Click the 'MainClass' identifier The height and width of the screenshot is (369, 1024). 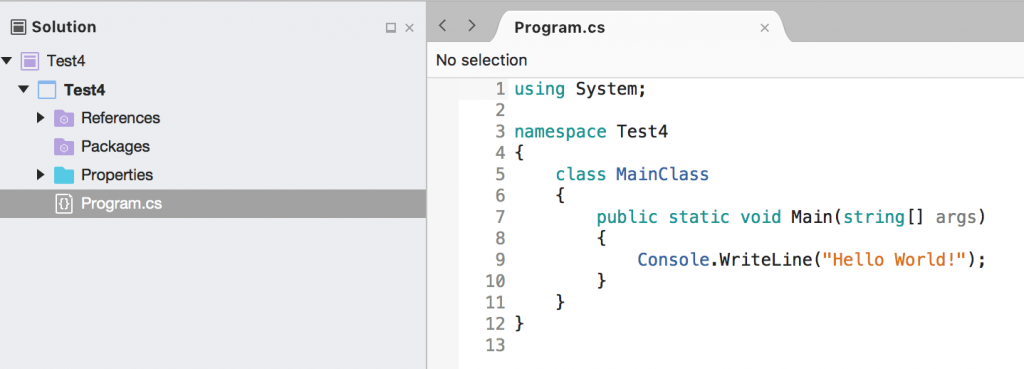[662, 175]
